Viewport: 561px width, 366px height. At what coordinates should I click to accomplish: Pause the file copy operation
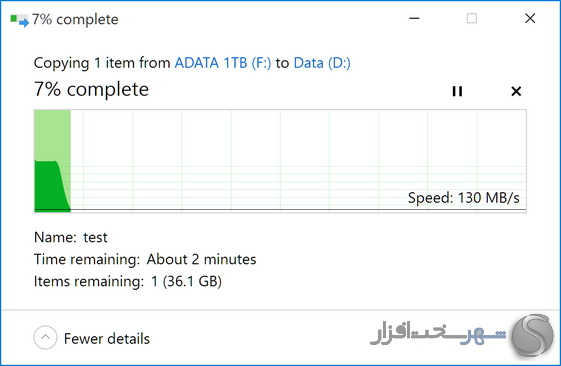(x=457, y=91)
